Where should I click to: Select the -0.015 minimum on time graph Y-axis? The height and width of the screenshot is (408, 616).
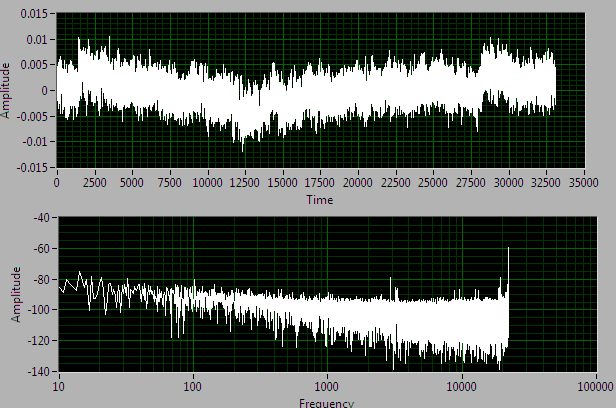32,168
